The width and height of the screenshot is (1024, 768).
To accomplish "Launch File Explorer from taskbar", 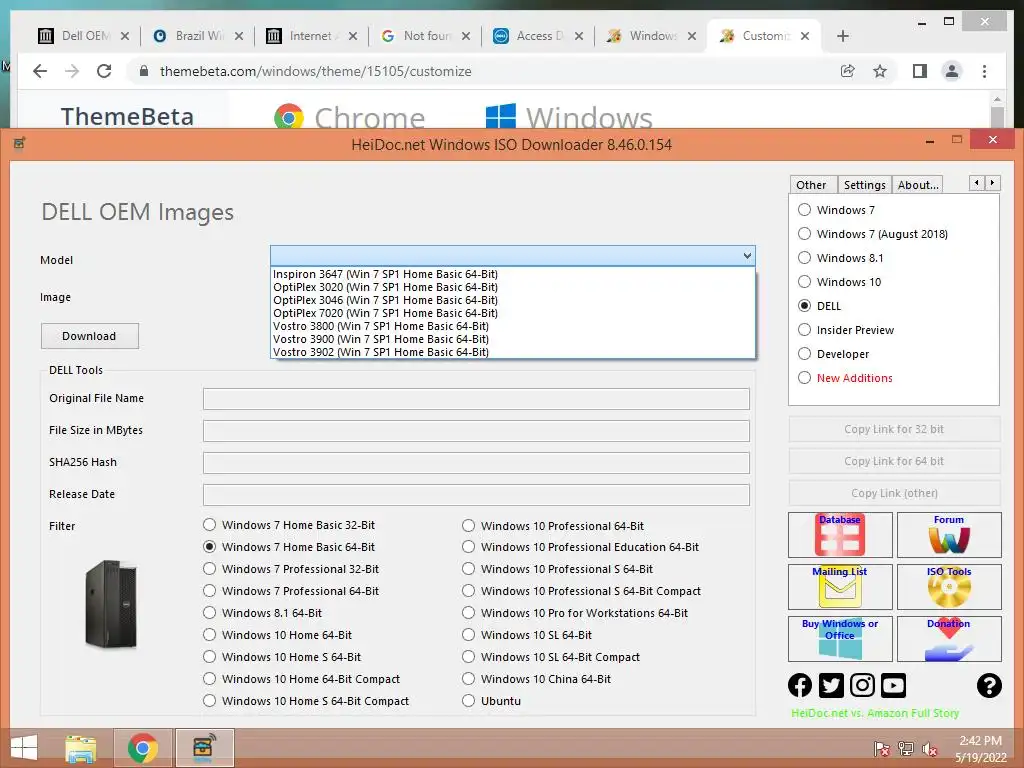I will [81, 748].
